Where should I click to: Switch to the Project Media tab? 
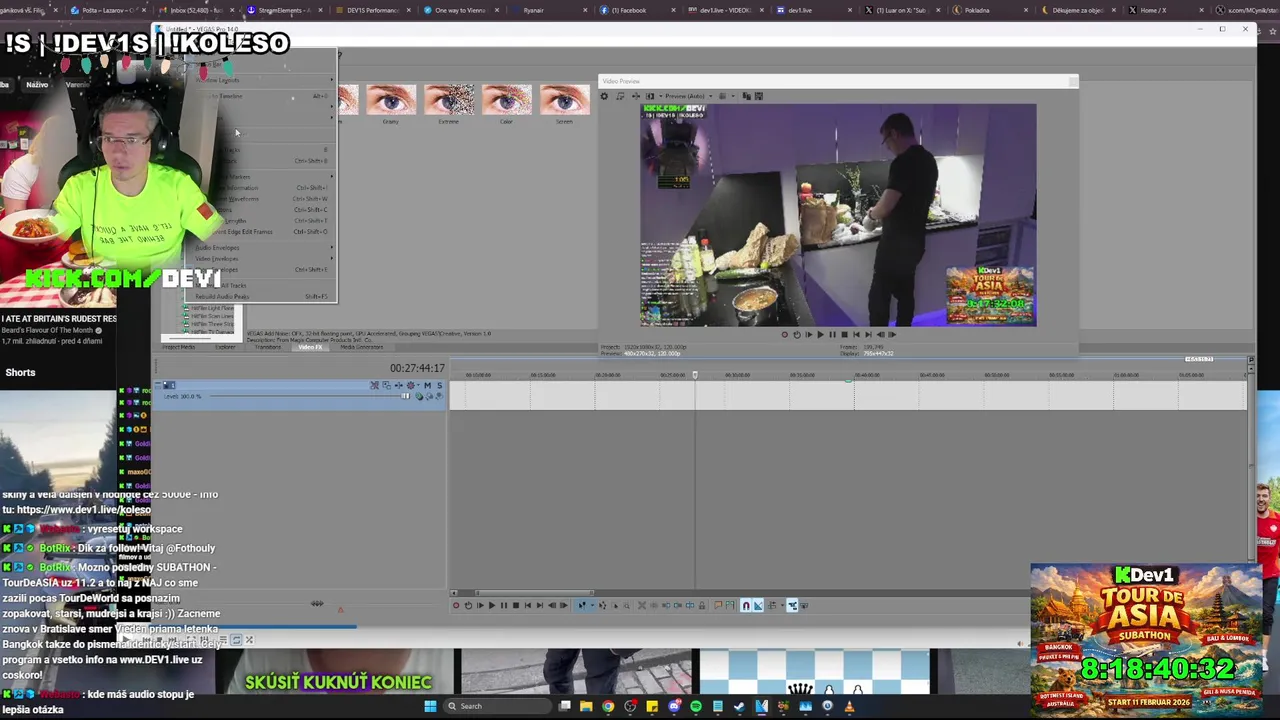tap(179, 347)
